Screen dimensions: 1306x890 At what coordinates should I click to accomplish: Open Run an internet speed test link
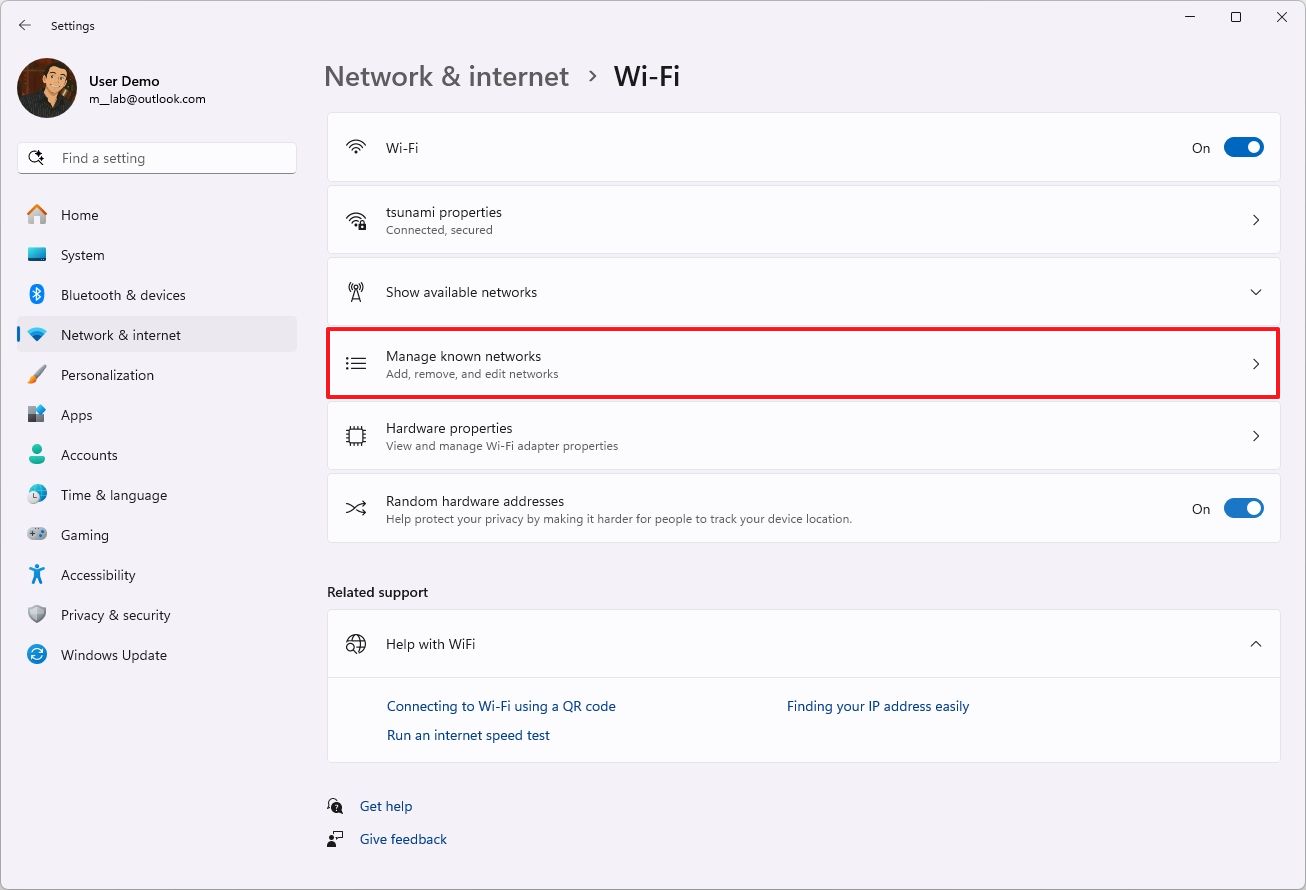coord(468,735)
